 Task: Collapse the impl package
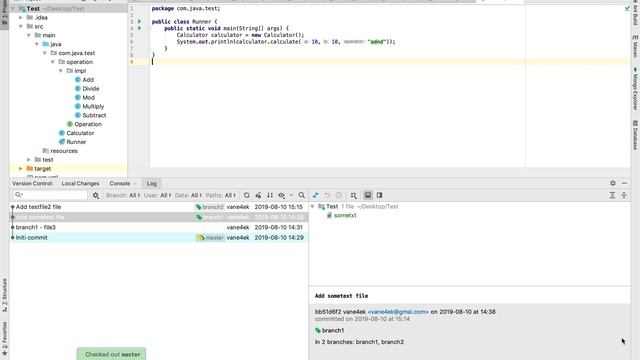[61, 71]
